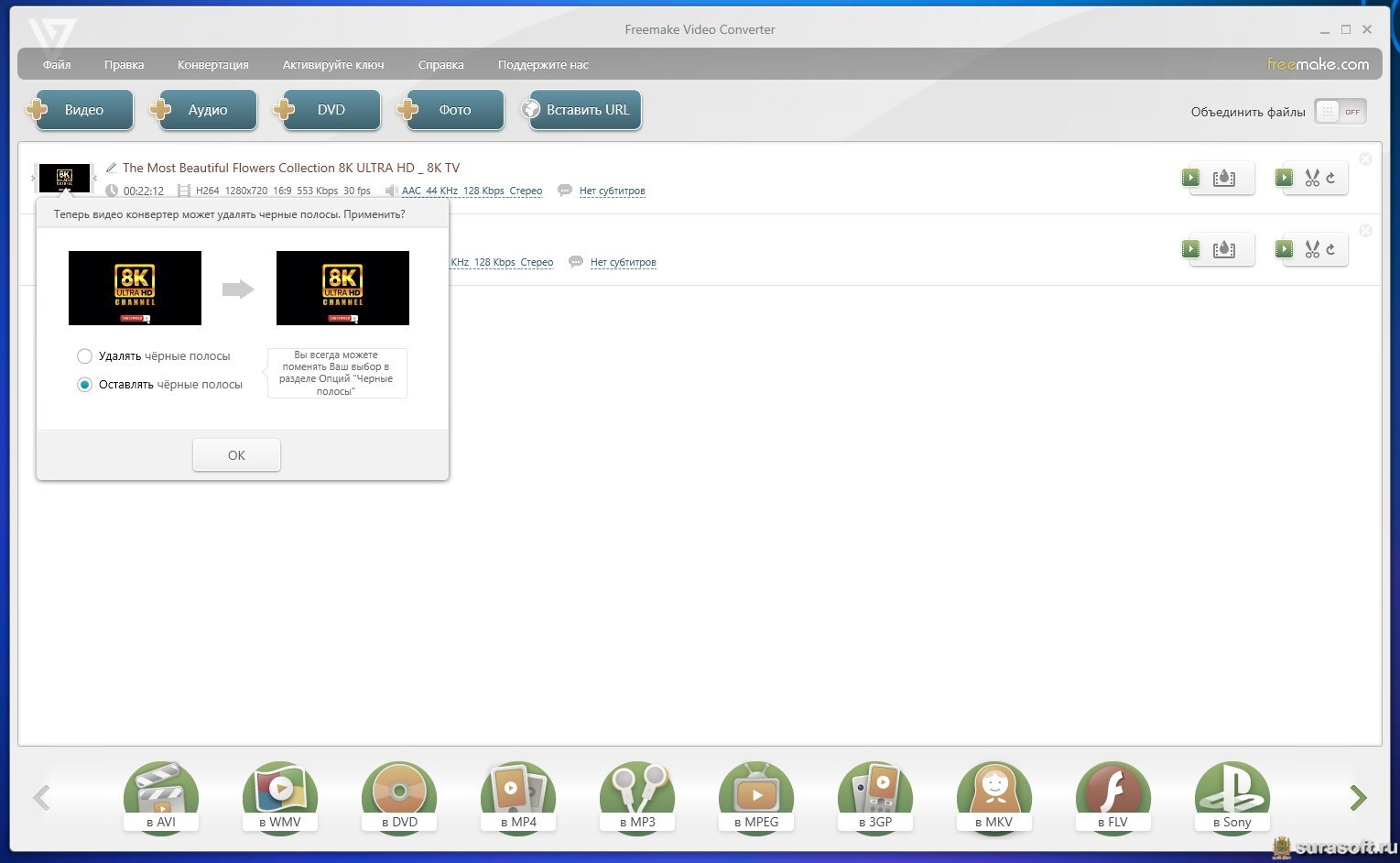Select the 'в Sony' PlayStation format
This screenshot has height=863, width=1400.
pos(1232,797)
